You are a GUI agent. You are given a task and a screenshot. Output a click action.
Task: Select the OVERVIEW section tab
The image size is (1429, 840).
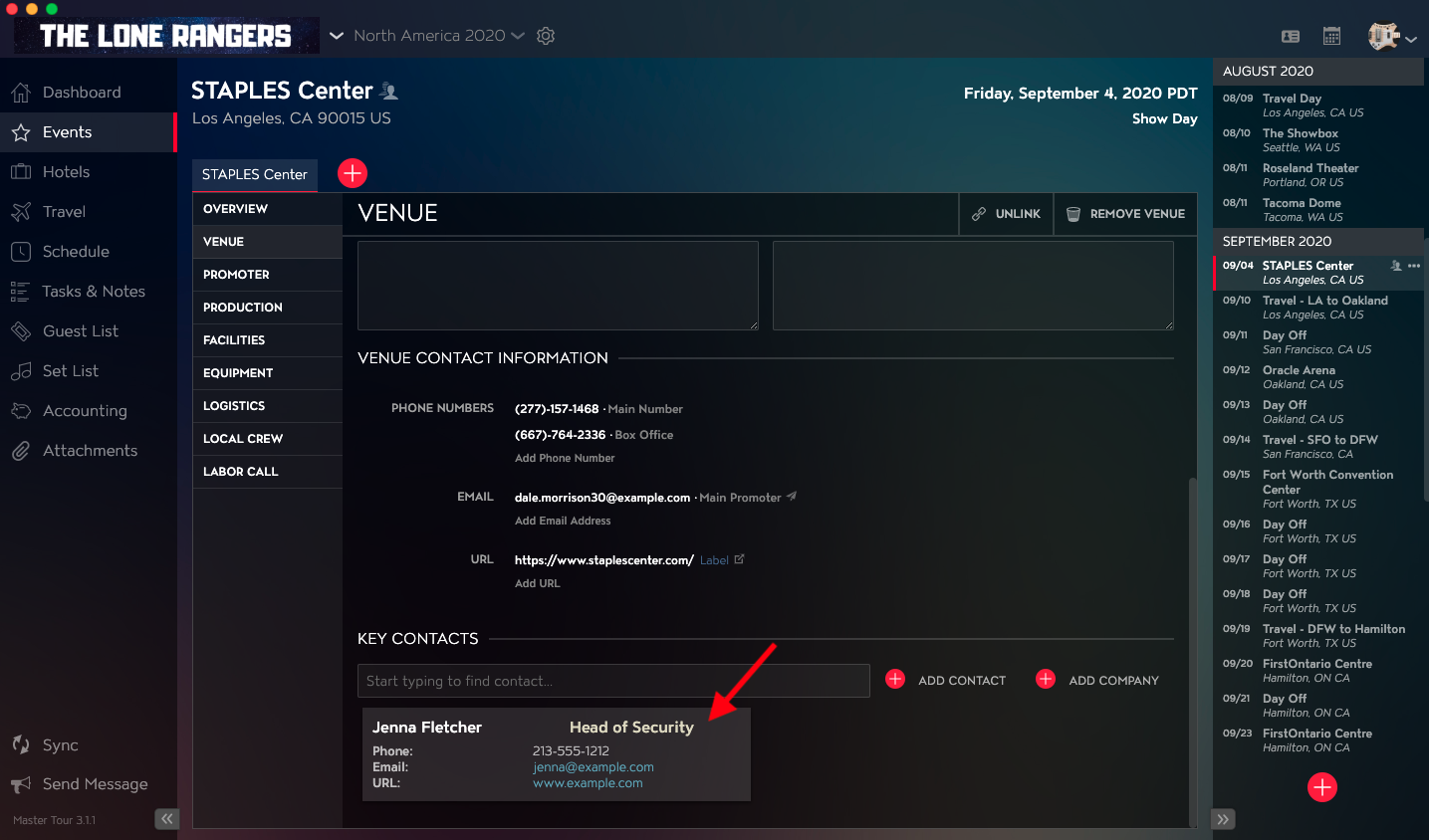267,209
